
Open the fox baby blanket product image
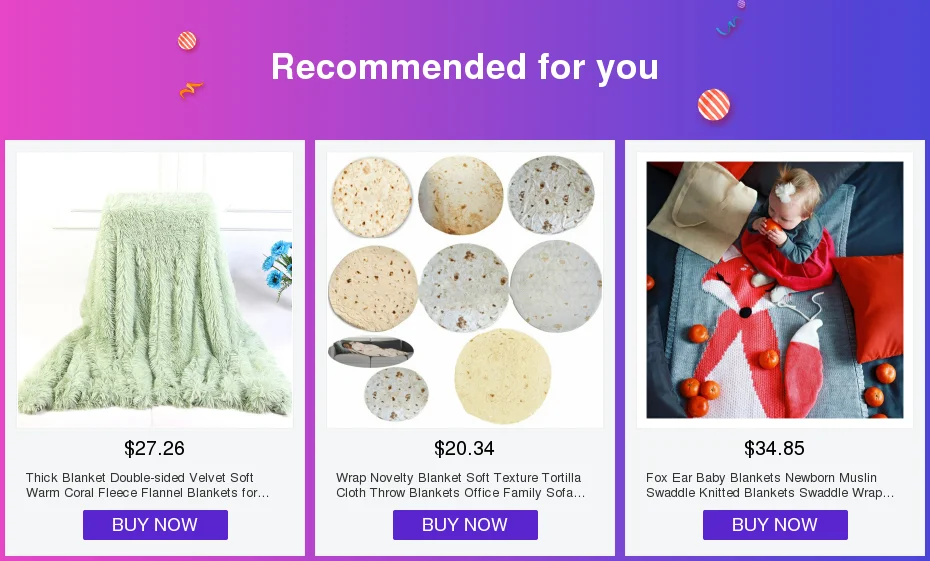coord(775,289)
